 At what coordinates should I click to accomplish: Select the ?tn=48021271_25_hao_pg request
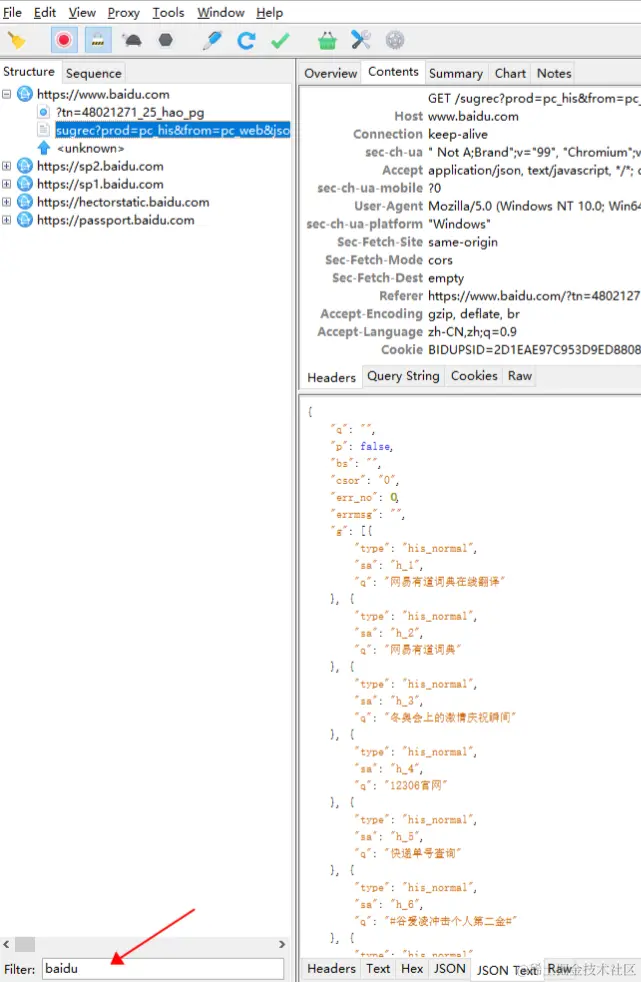[x=130, y=113]
